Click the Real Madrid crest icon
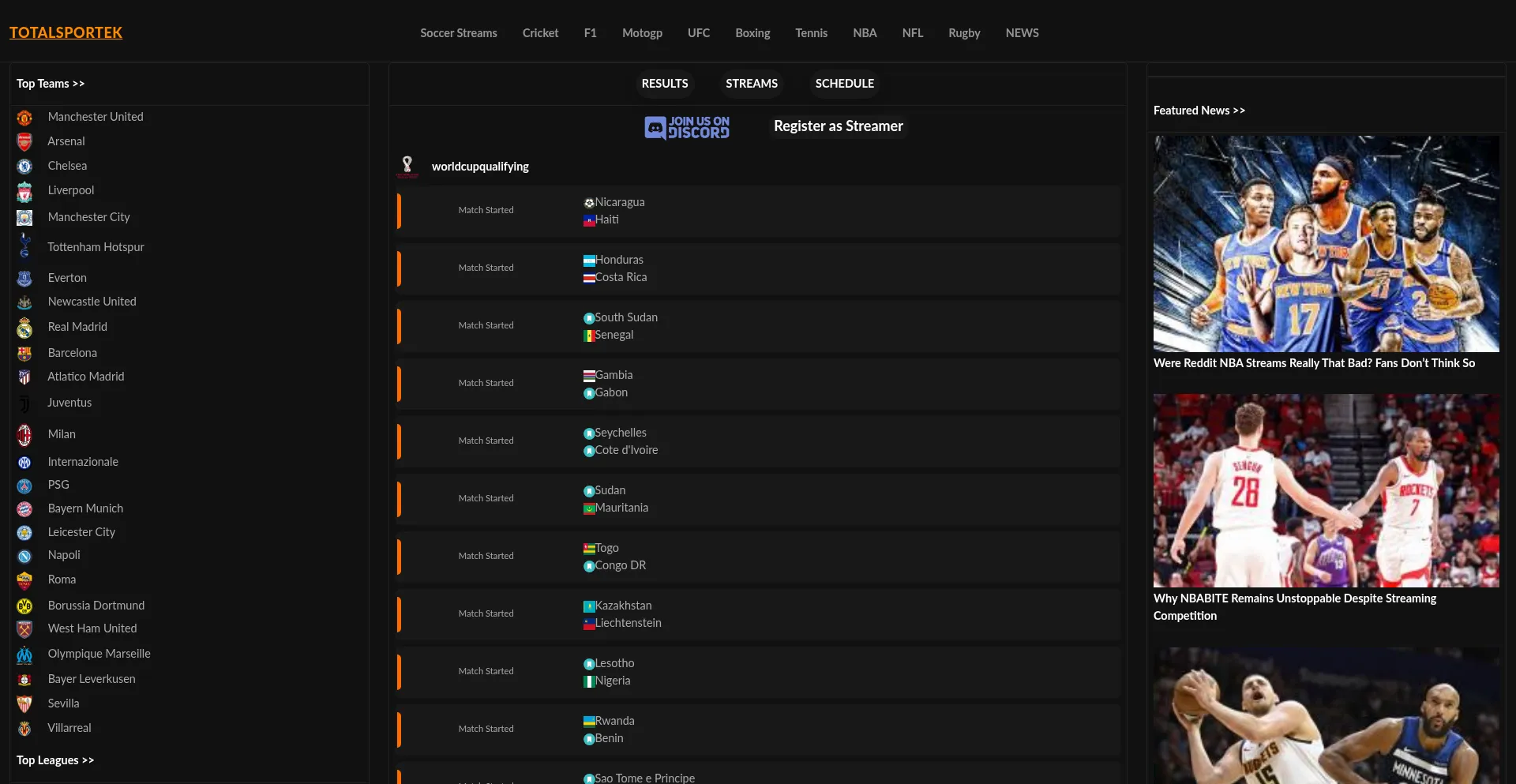 click(24, 328)
